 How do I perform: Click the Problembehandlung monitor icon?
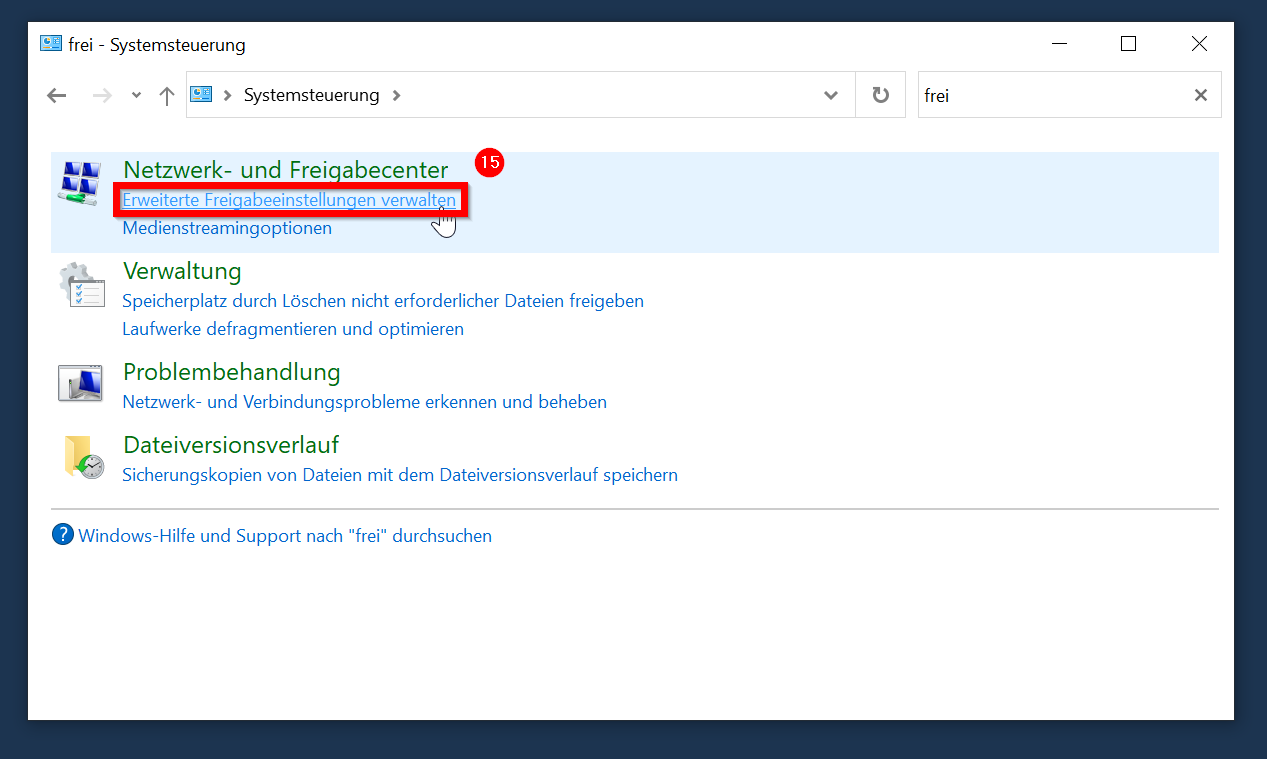click(81, 383)
